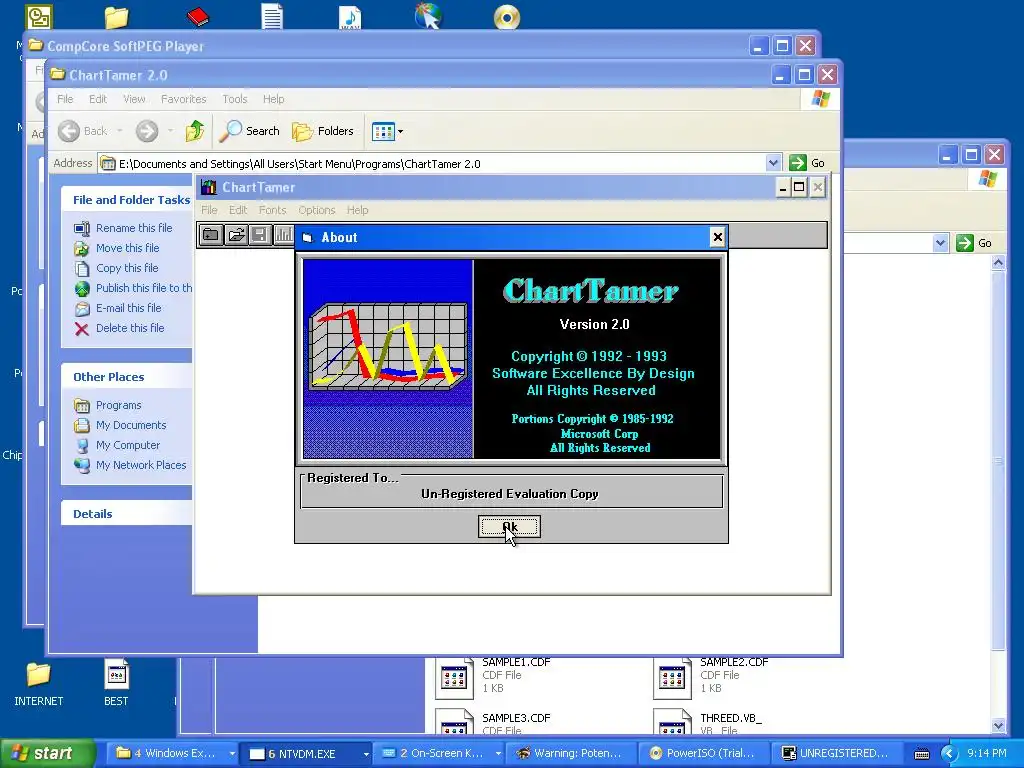The width and height of the screenshot is (1024, 768).
Task: Click E-mail this file link
Action: (x=129, y=308)
